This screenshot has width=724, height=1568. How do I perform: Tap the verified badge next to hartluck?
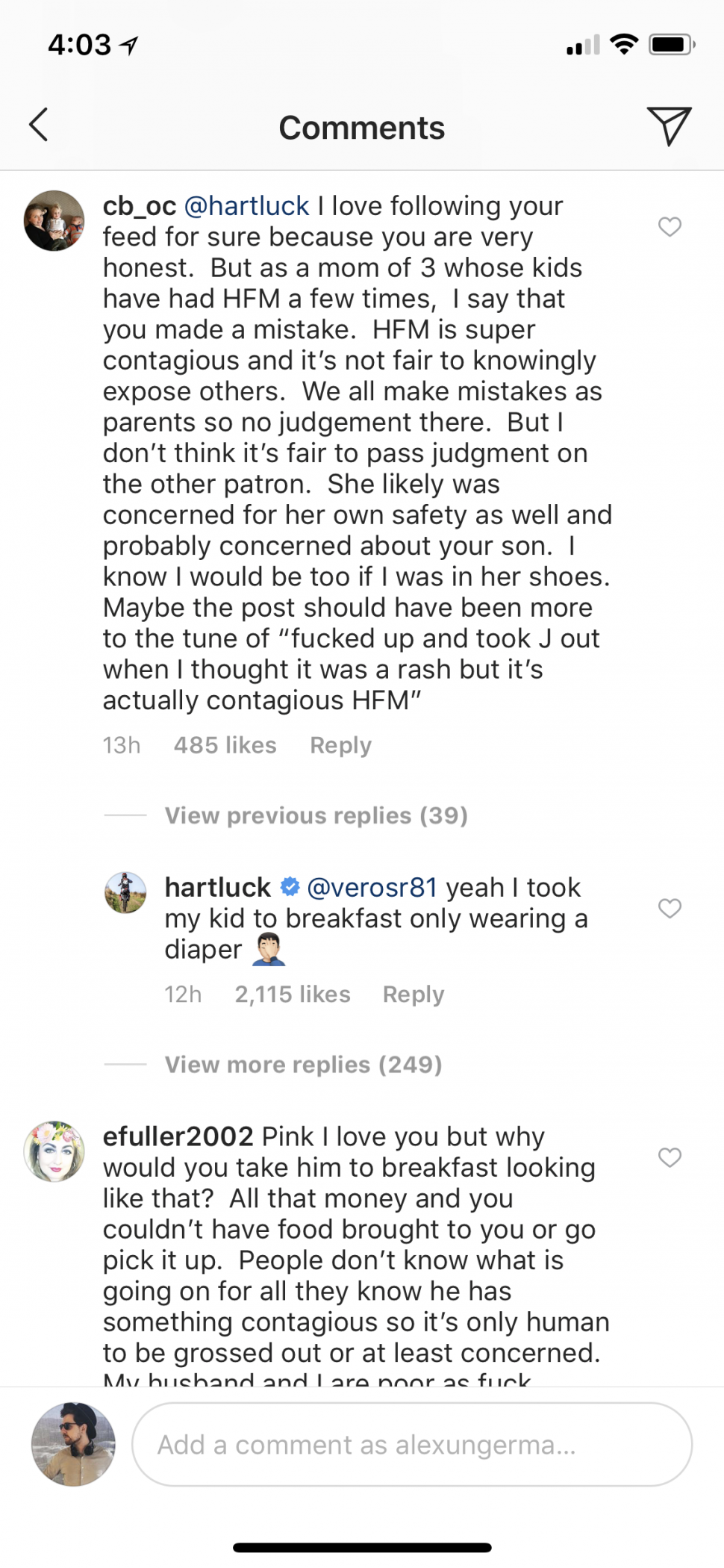click(x=290, y=887)
